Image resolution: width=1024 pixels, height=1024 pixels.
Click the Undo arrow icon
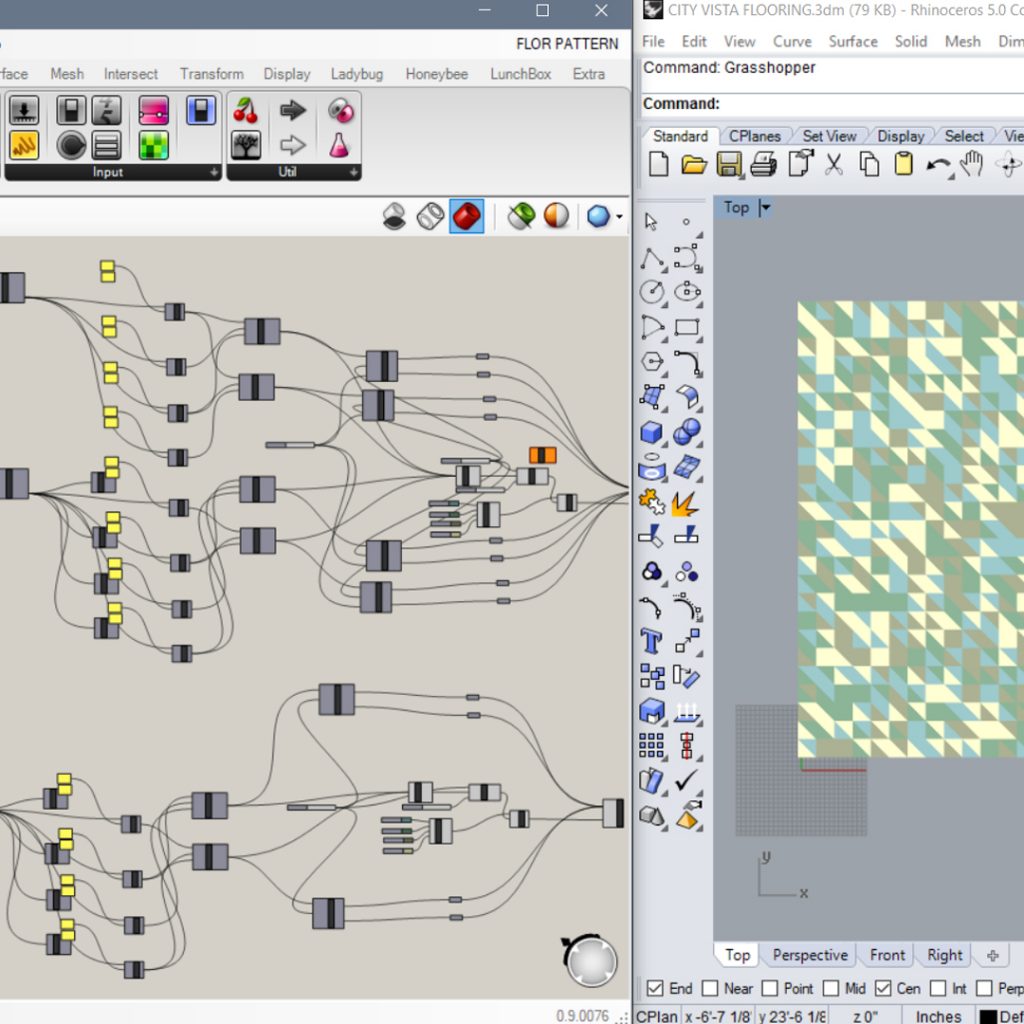(938, 165)
